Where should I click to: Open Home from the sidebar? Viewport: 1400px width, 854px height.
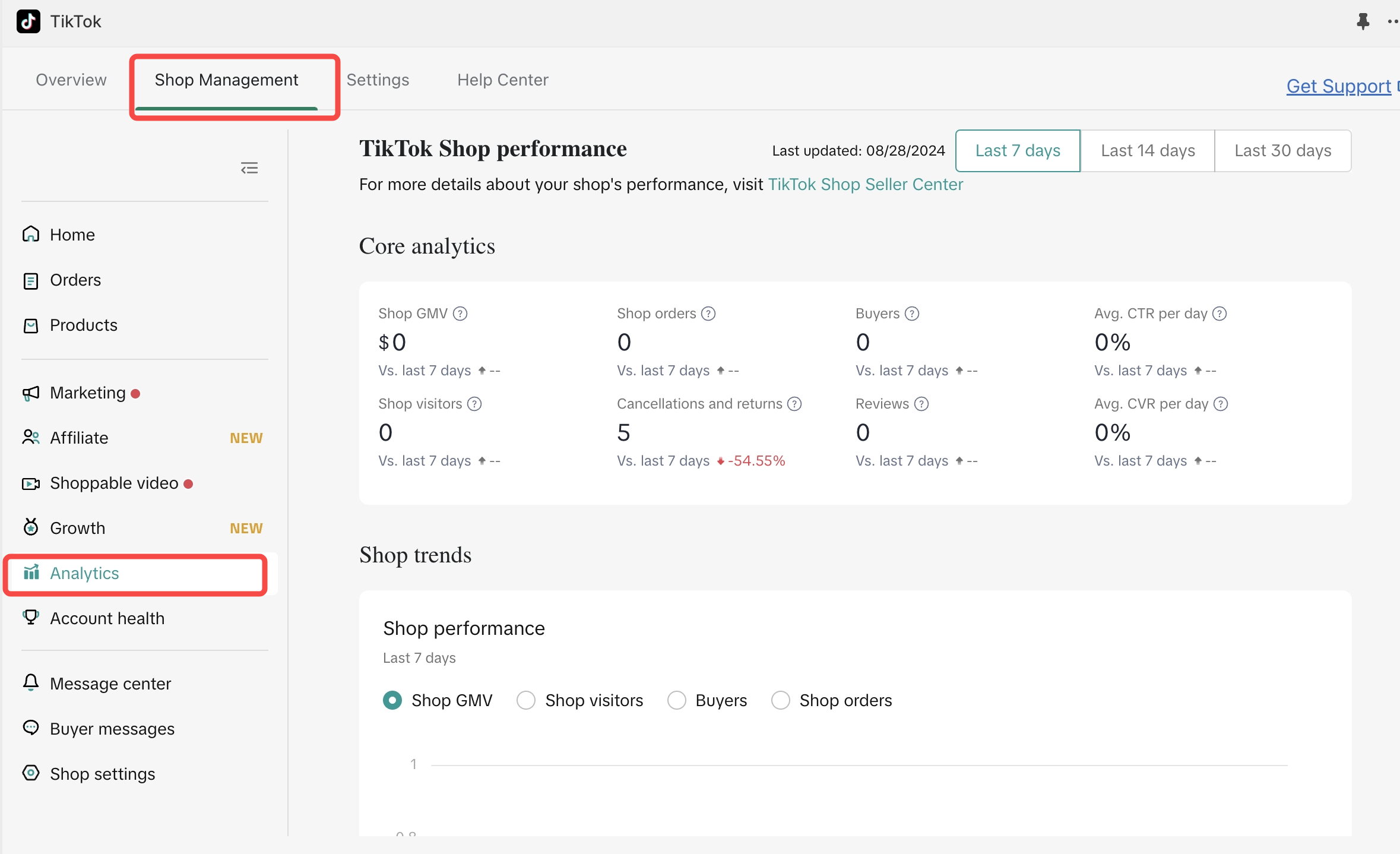[72, 235]
